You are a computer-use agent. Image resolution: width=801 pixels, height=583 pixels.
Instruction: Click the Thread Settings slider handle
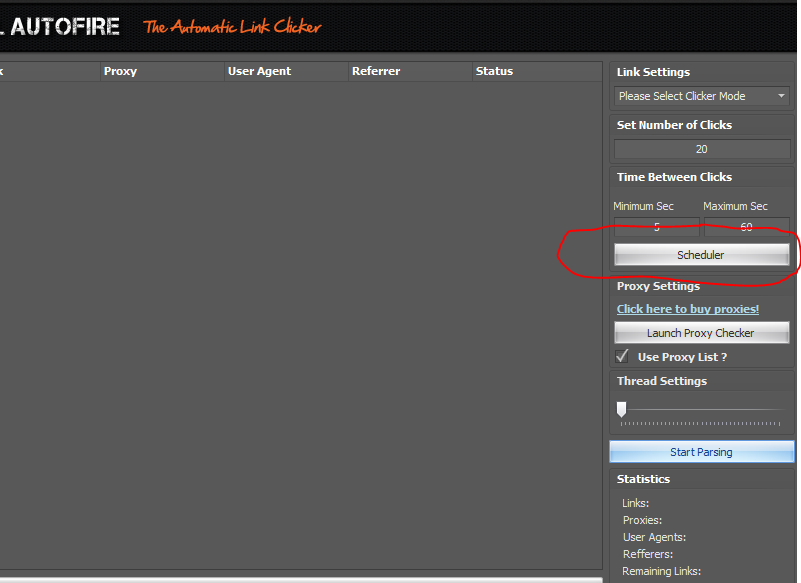pos(621,409)
